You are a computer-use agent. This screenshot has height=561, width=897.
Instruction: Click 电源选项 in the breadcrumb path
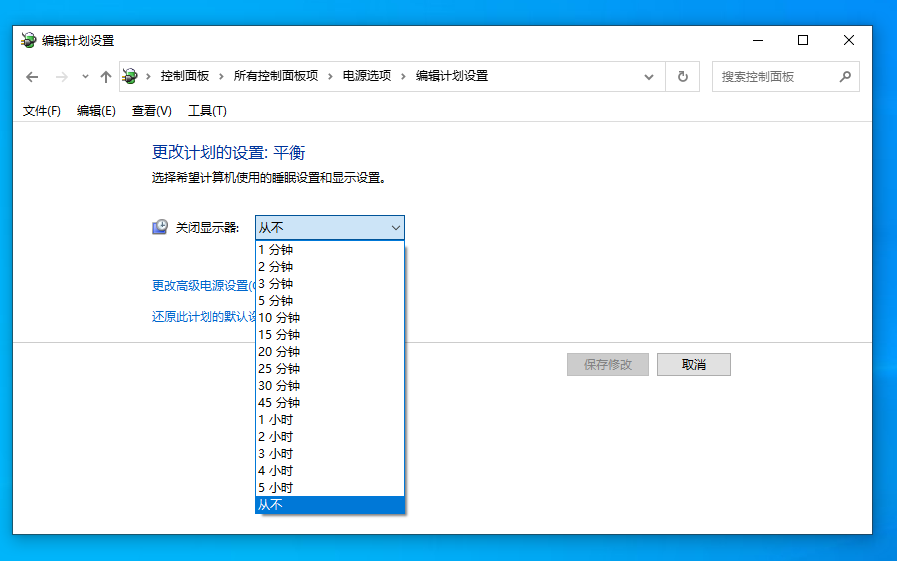[x=367, y=77]
